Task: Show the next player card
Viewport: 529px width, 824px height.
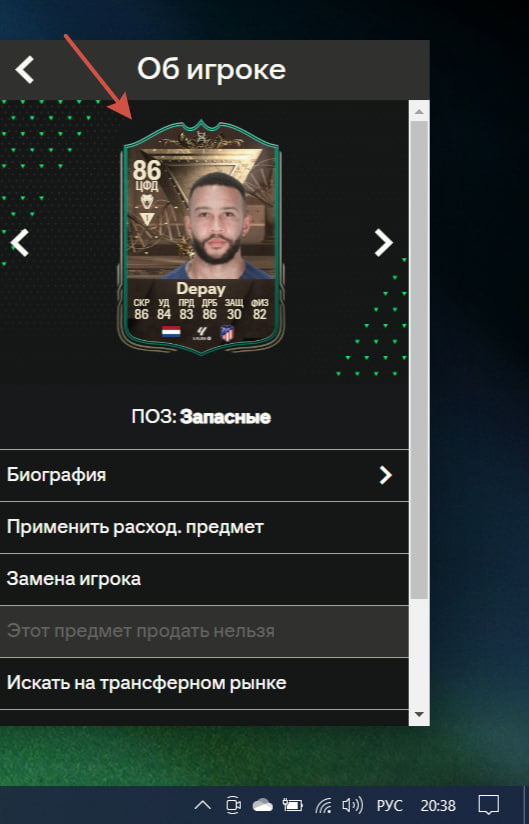Action: coord(383,243)
